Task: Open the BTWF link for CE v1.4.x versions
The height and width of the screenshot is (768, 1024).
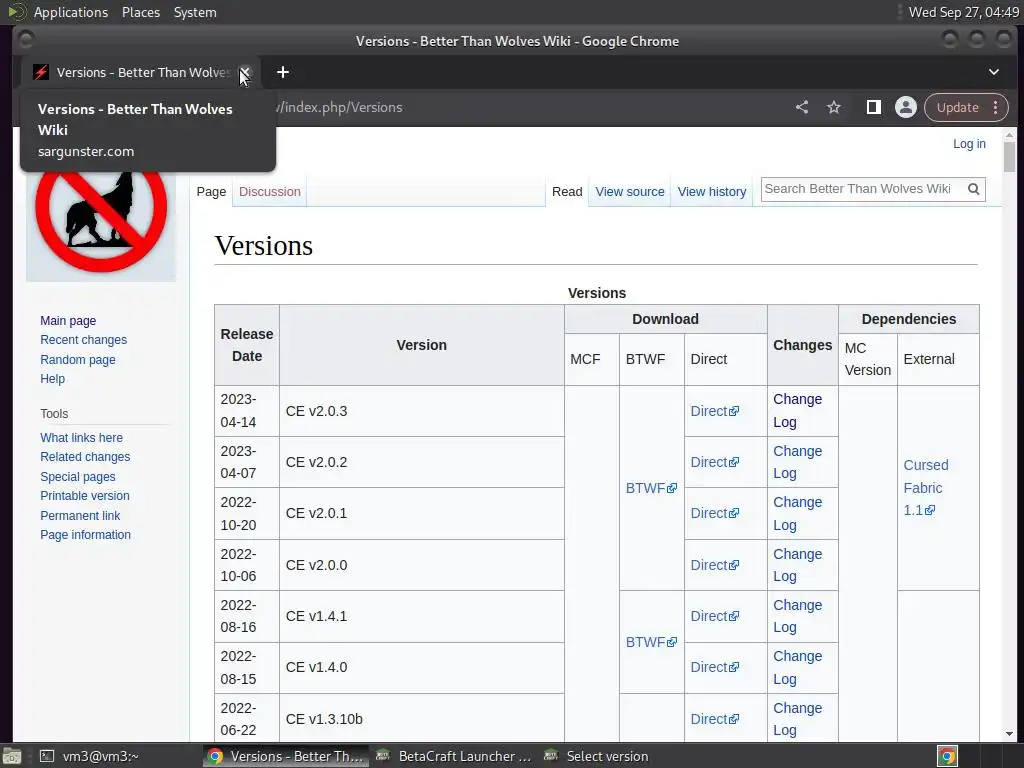Action: (x=651, y=642)
